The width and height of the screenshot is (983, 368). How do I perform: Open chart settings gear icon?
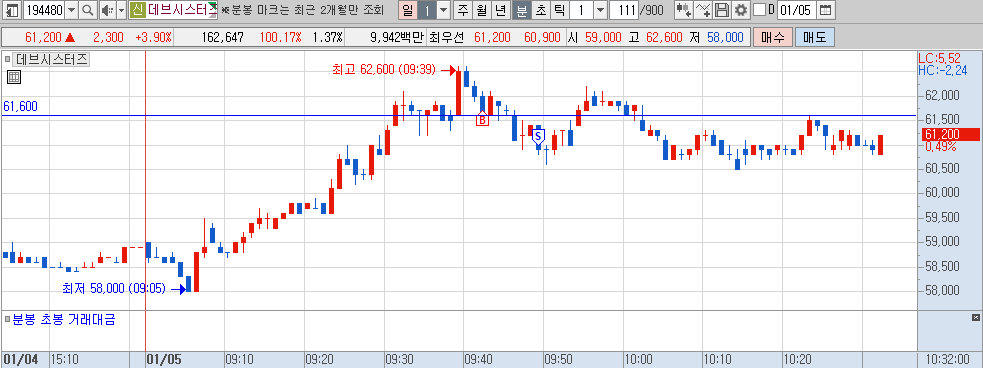(x=741, y=10)
